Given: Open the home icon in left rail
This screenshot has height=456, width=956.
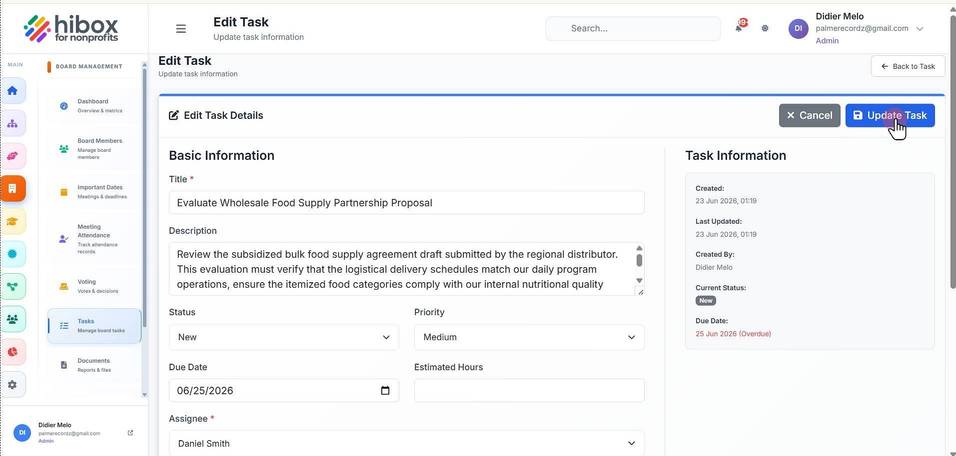Looking at the screenshot, I should coord(12,91).
